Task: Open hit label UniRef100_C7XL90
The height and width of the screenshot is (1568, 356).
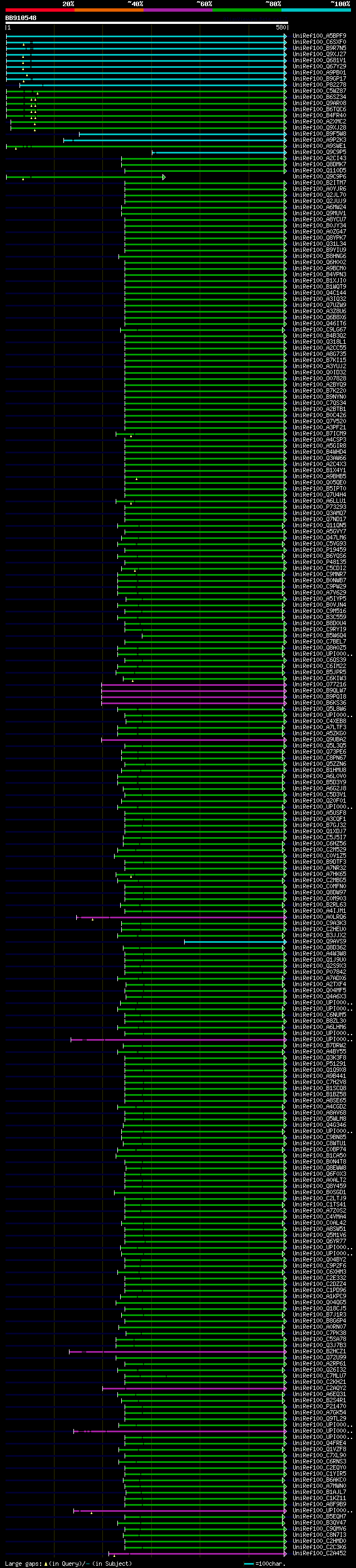Action: click(319, 1456)
